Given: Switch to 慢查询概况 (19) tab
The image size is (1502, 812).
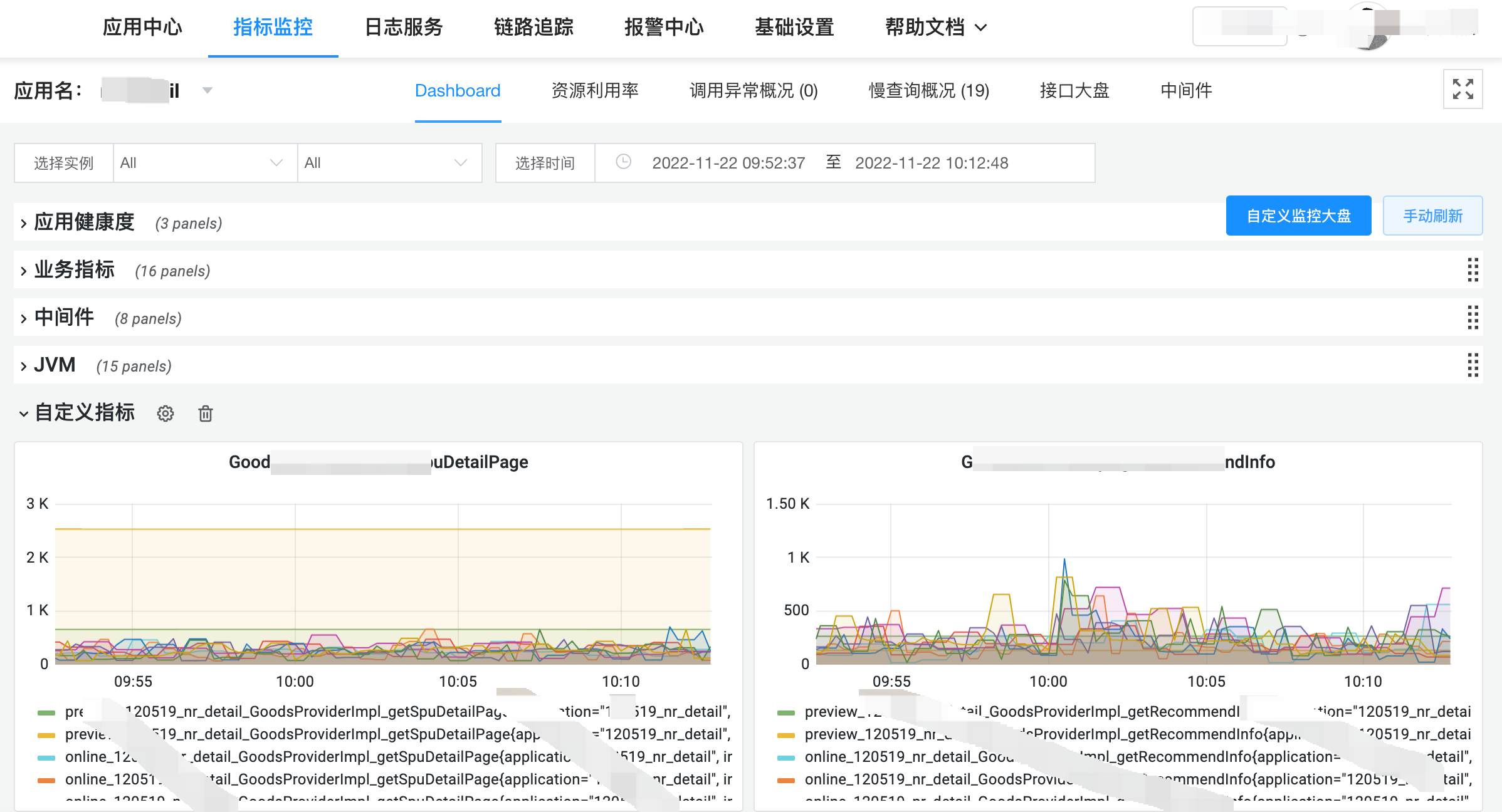Looking at the screenshot, I should coord(928,91).
